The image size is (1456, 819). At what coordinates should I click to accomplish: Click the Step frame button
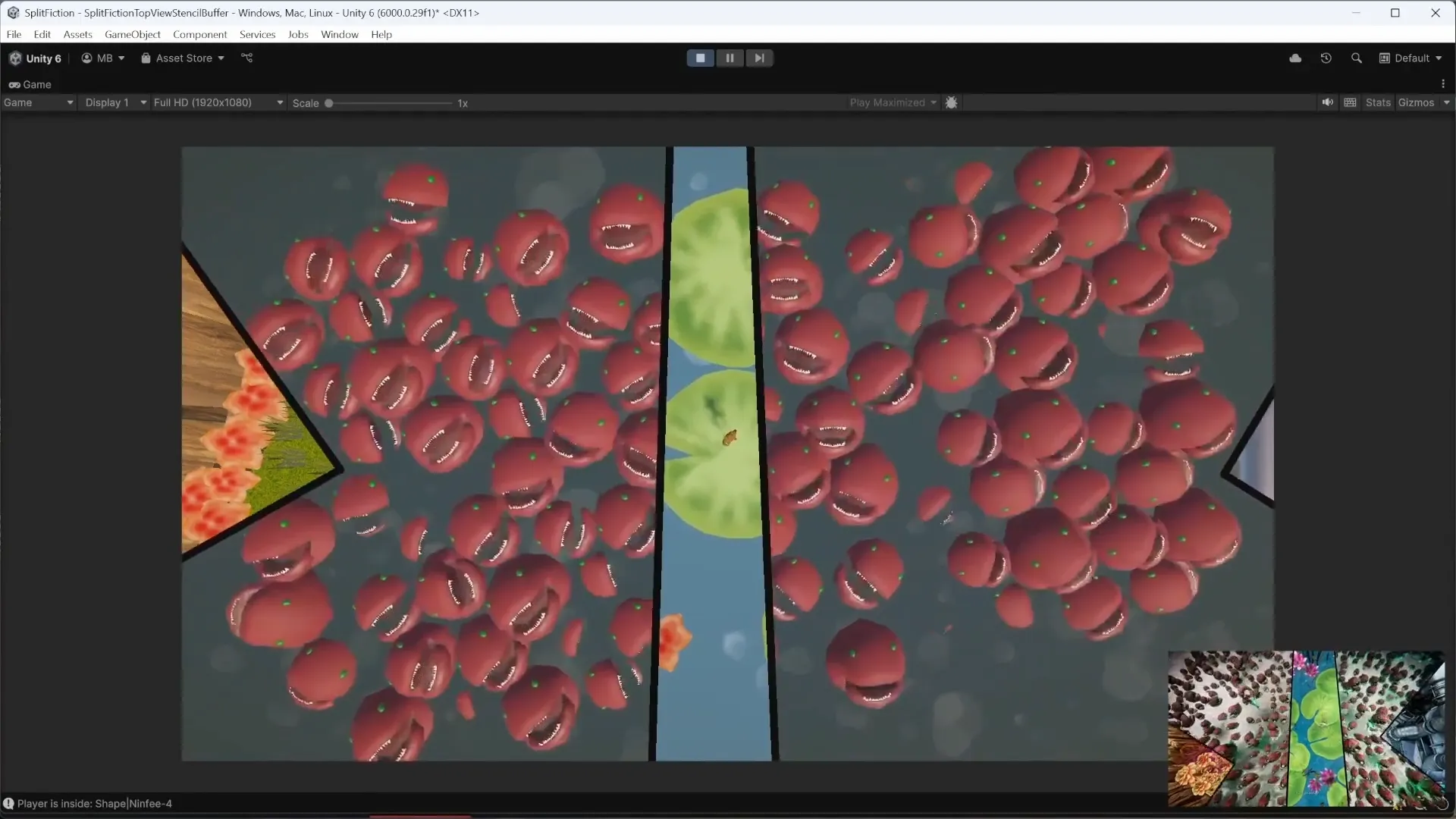[x=759, y=58]
